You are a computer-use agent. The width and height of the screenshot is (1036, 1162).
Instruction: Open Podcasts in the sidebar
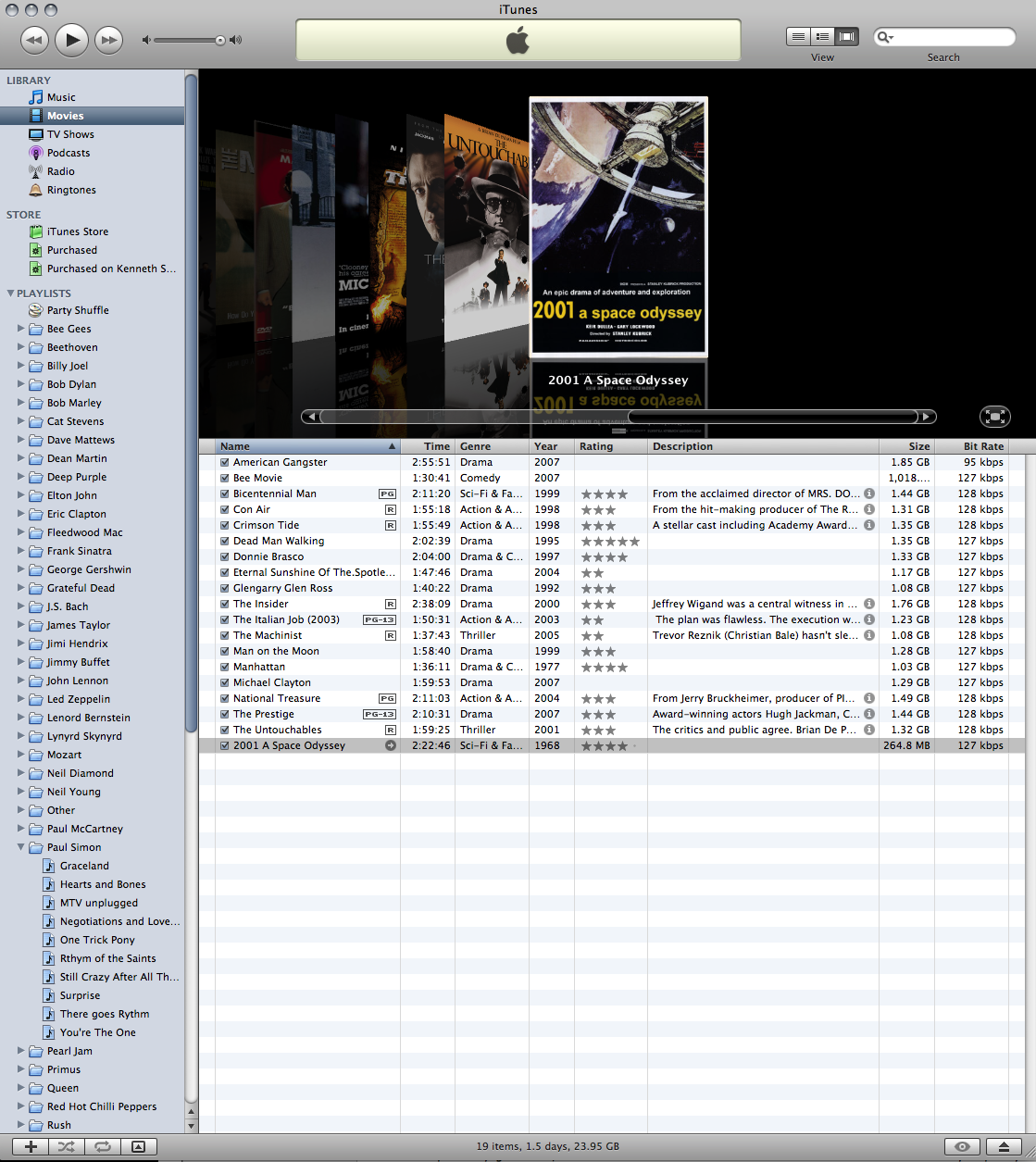pos(69,153)
